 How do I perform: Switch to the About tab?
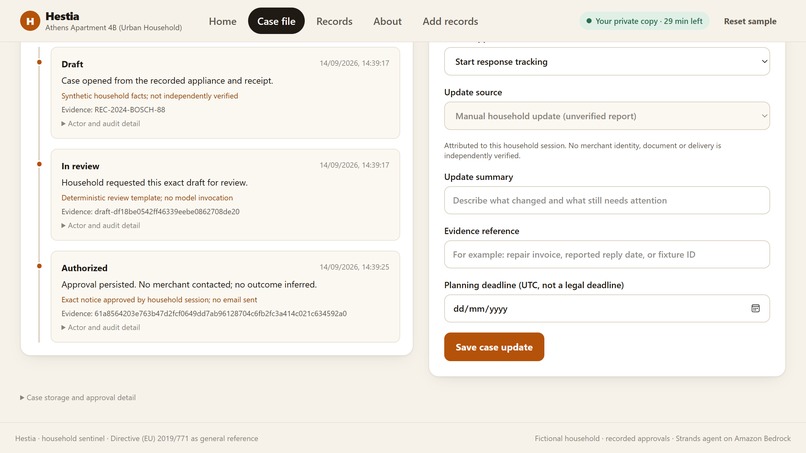click(387, 21)
